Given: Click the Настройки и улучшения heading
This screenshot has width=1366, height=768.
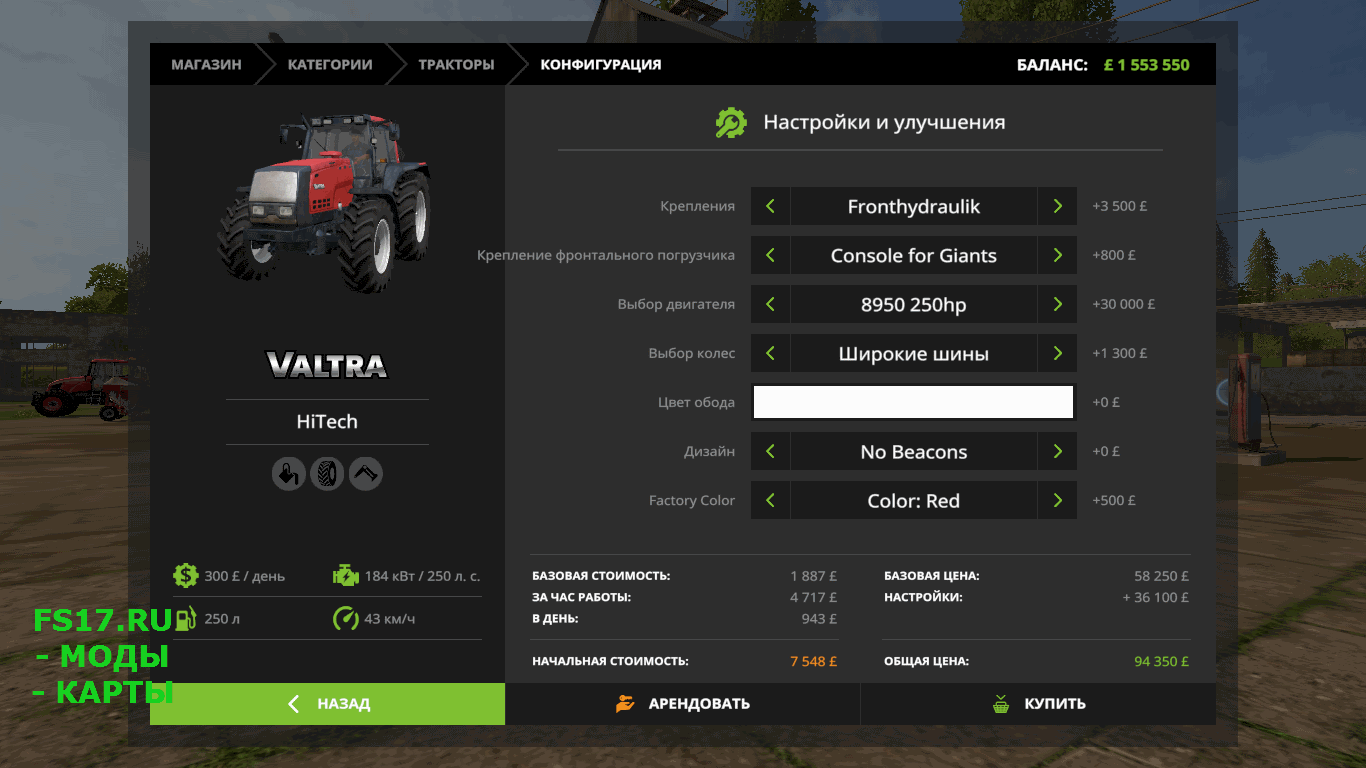Looking at the screenshot, I should click(884, 123).
